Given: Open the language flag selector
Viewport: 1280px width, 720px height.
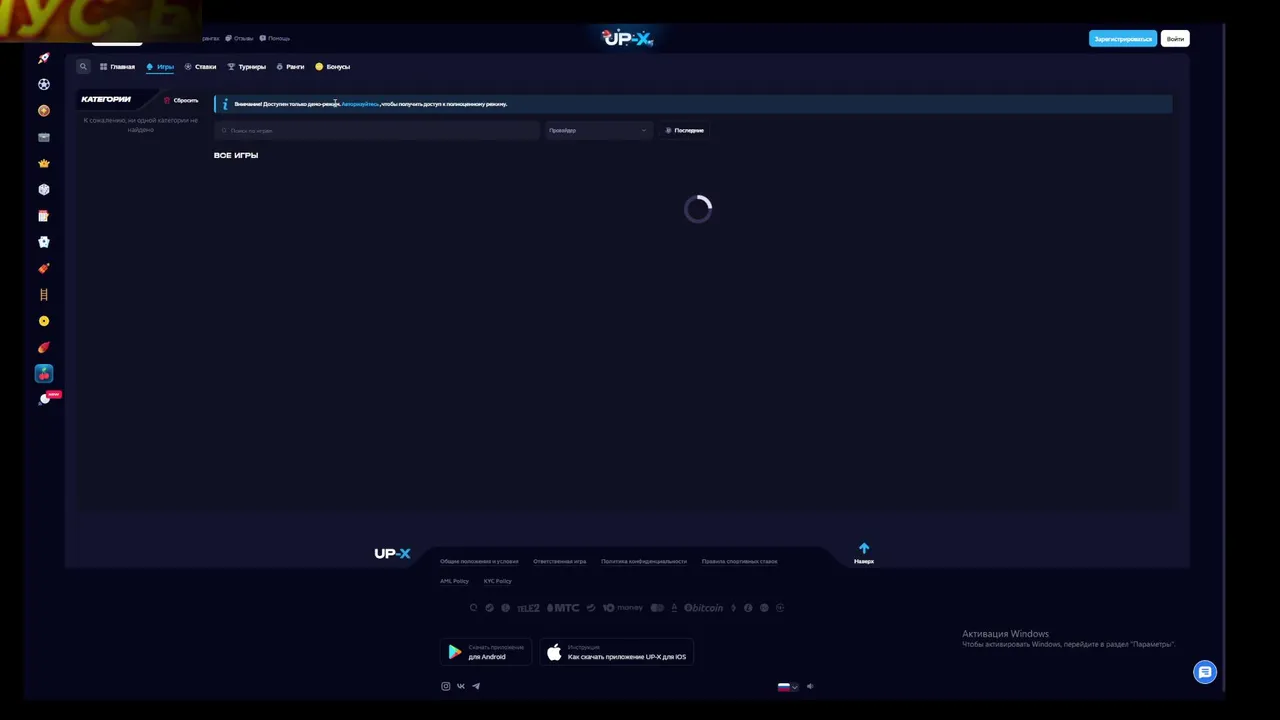Looking at the screenshot, I should [788, 686].
